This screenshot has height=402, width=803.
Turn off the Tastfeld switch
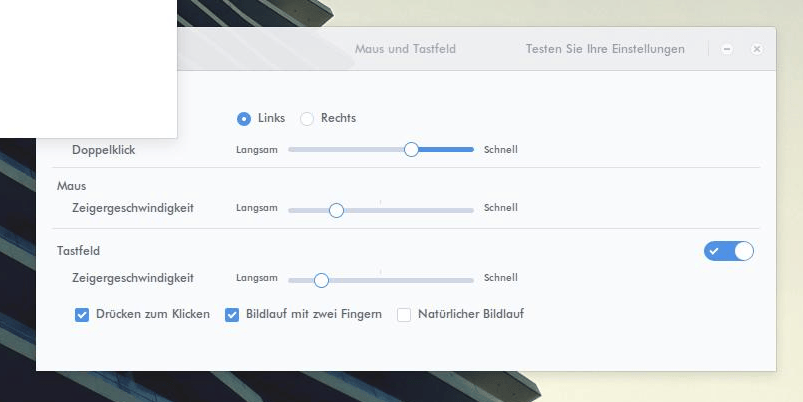[728, 251]
